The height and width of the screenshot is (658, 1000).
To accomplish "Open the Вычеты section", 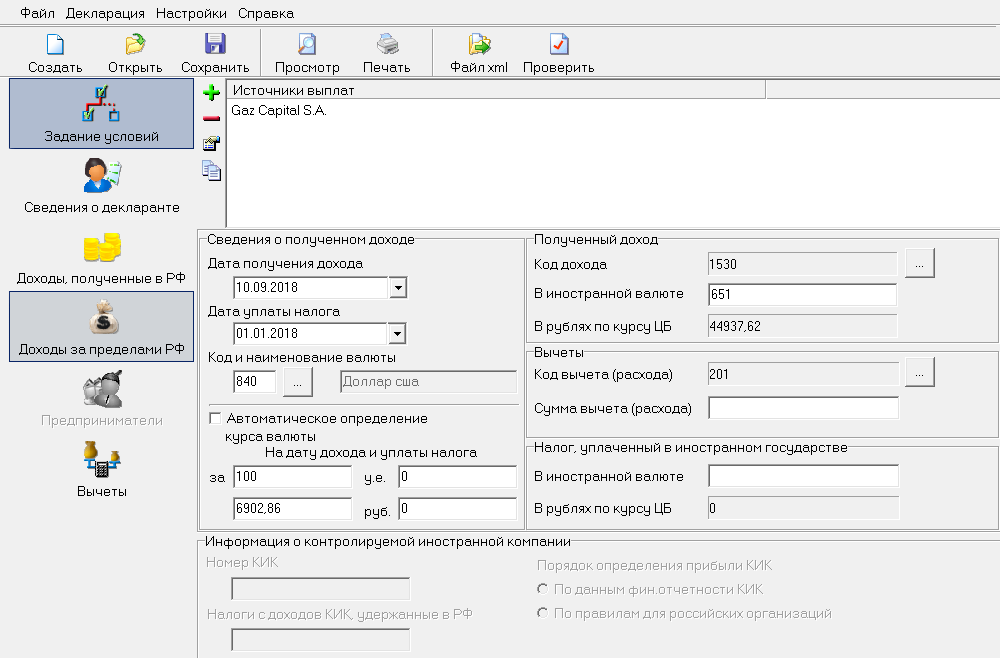I will (101, 469).
